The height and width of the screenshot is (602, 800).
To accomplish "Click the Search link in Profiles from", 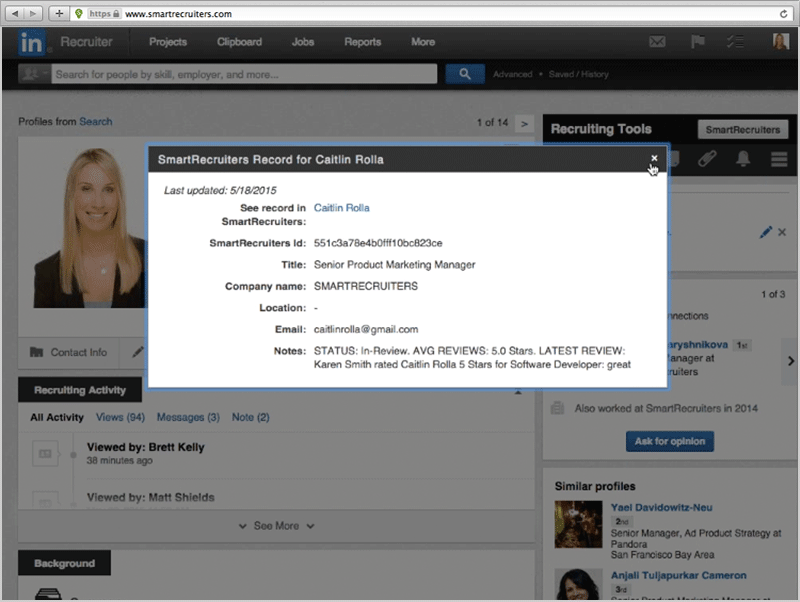I will click(x=95, y=121).
